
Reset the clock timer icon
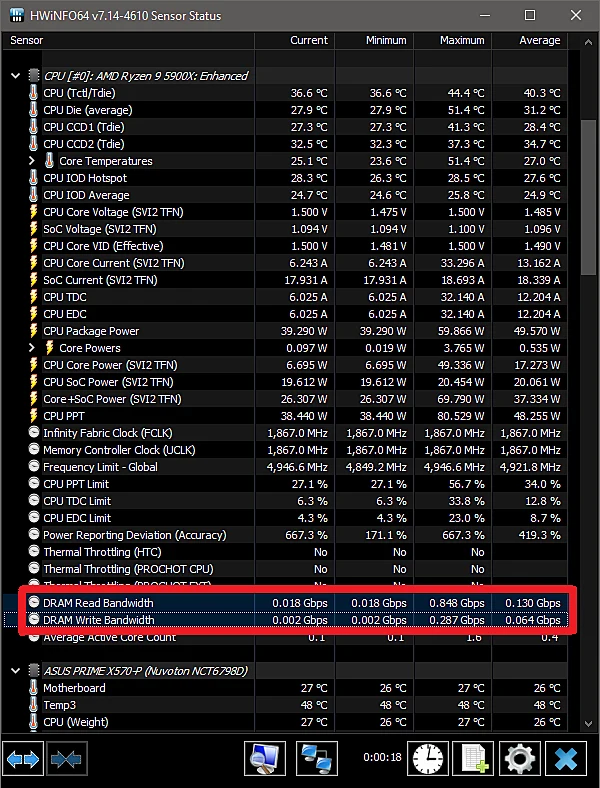pos(428,759)
